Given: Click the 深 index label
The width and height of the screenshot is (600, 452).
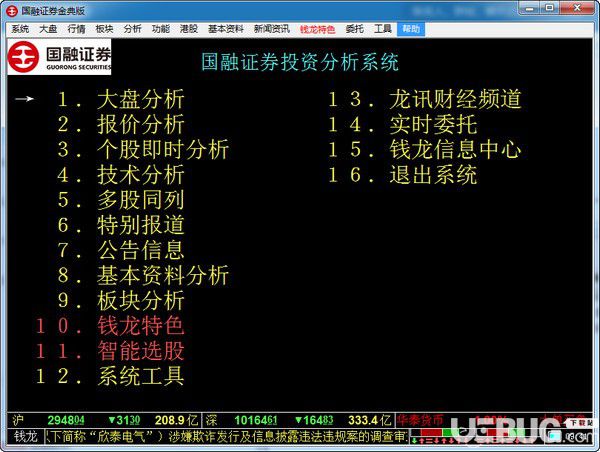Looking at the screenshot, I should click(212, 420).
